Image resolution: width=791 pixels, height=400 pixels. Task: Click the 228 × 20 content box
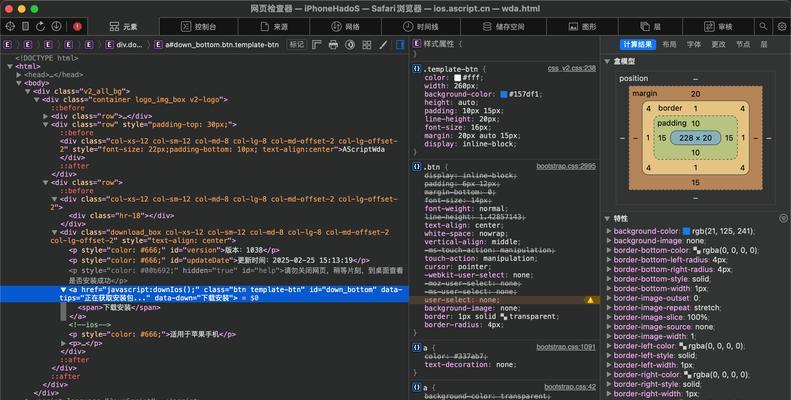click(695, 138)
